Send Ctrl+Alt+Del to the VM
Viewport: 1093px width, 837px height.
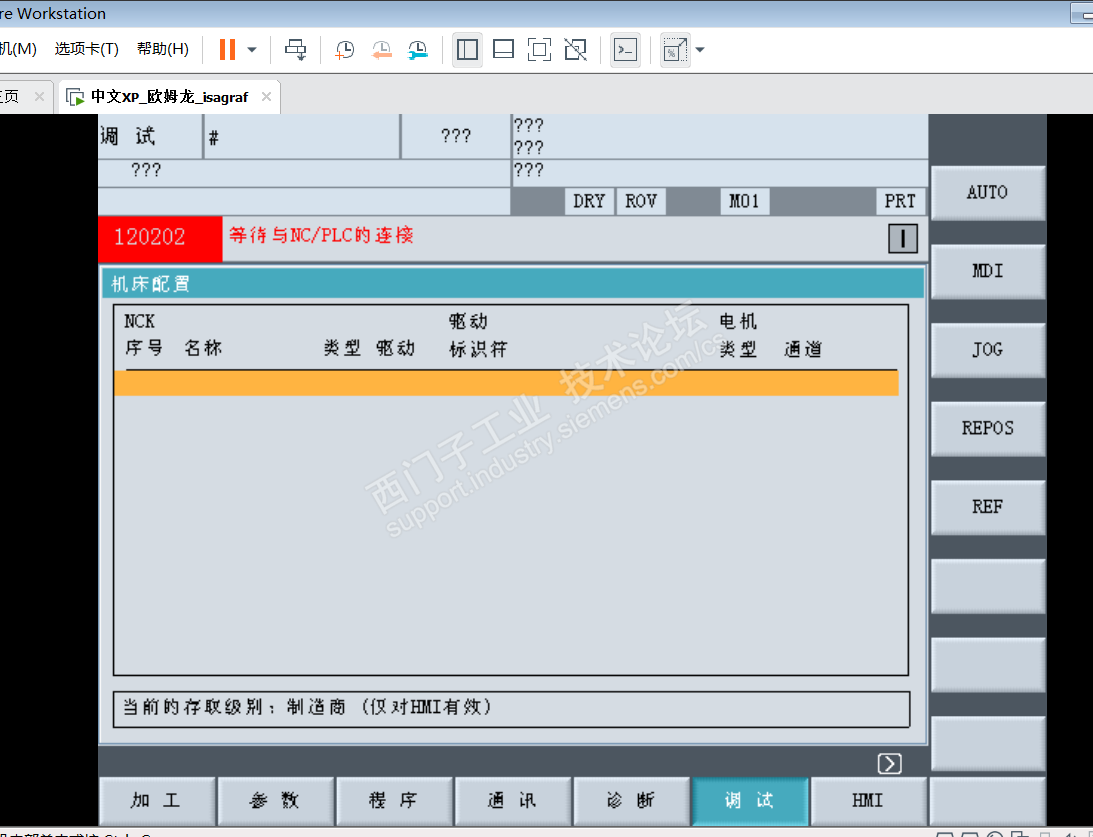click(296, 49)
